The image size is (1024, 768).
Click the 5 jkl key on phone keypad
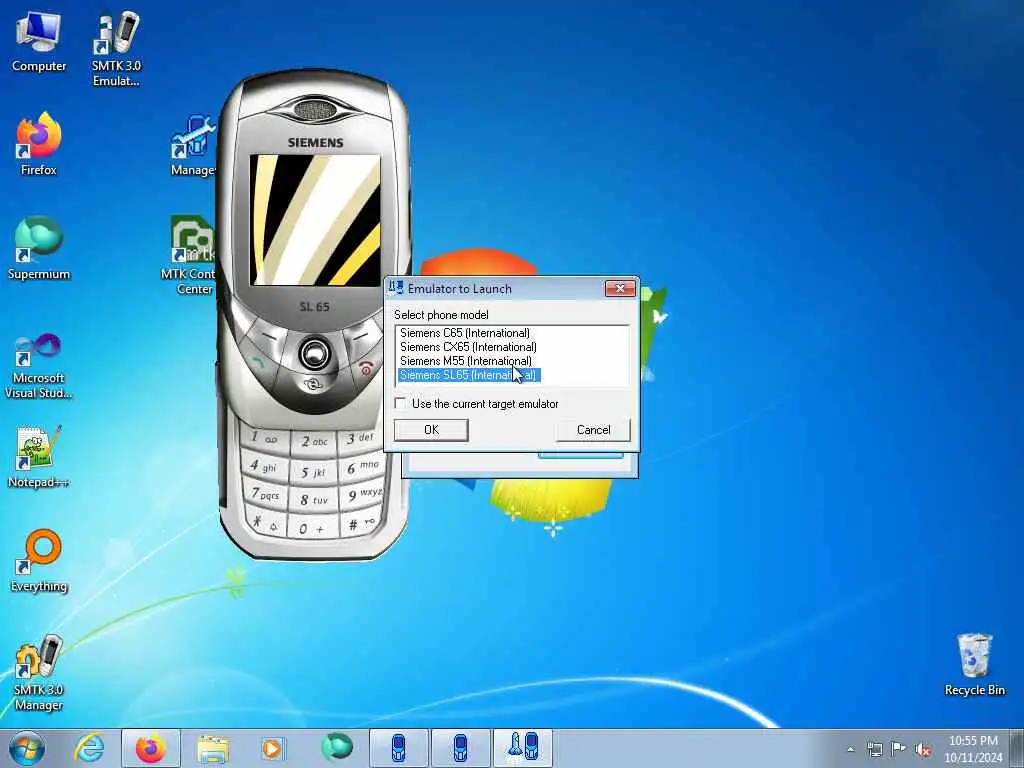click(x=313, y=472)
